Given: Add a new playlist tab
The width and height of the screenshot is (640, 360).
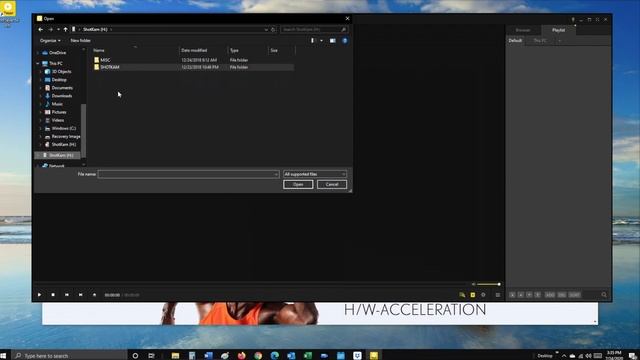Looking at the screenshot, I should (560, 40).
